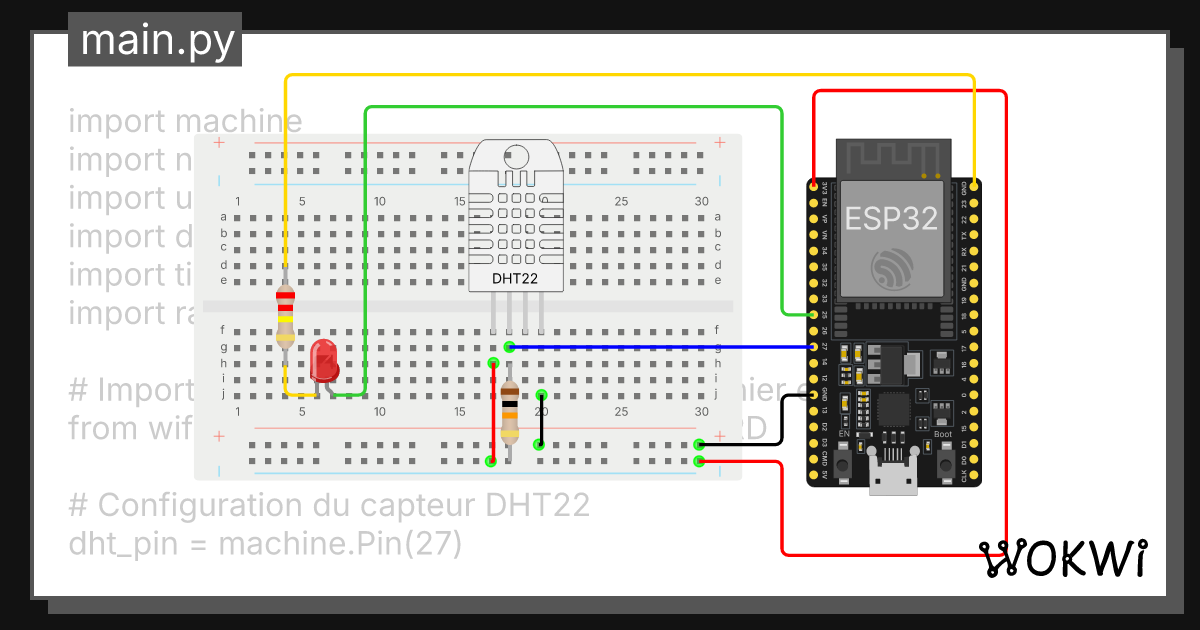Click the 'from wif' code line
1200x630 pixels.
[x=130, y=428]
